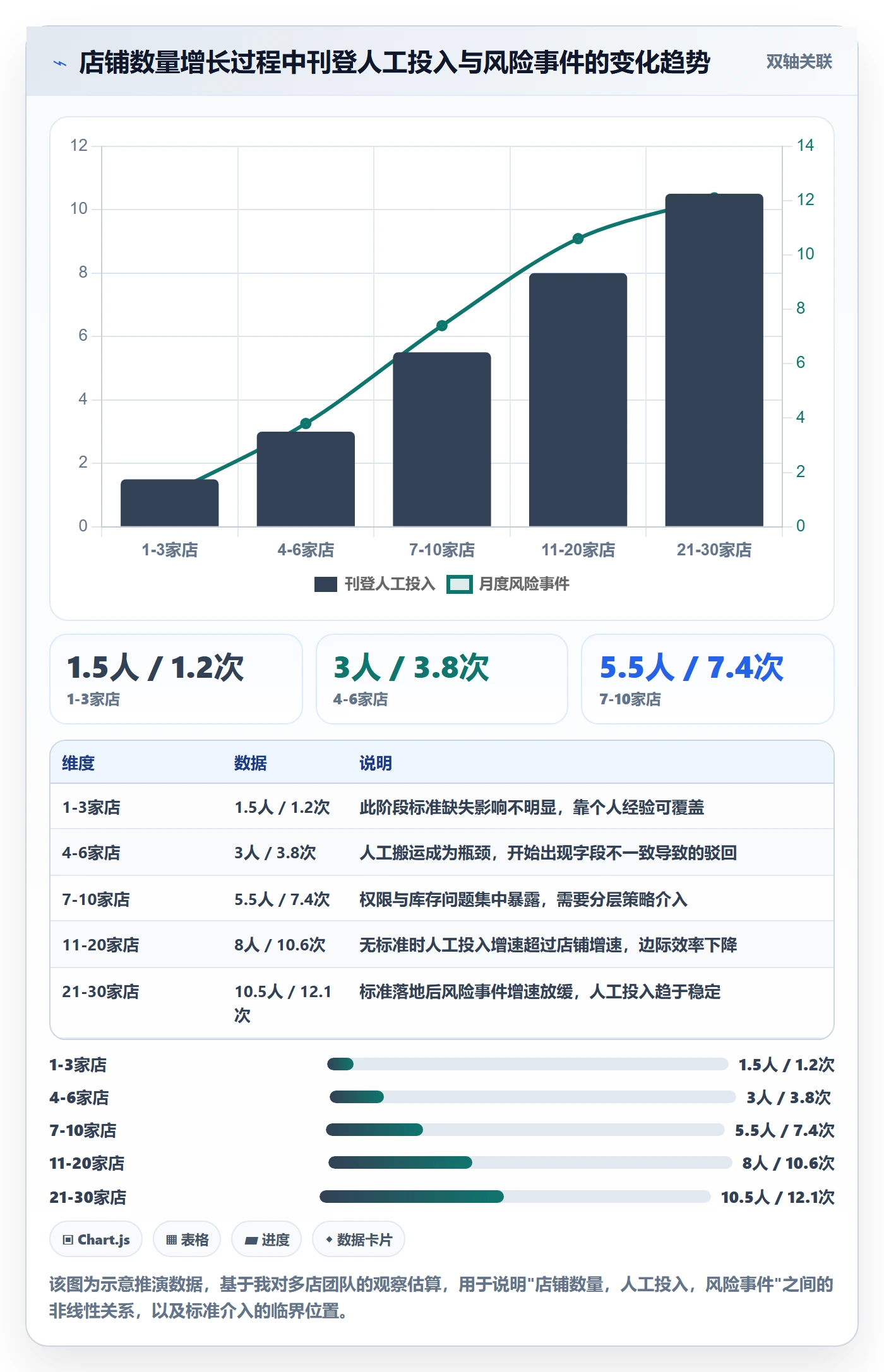This screenshot has width=884, height=1372.
Task: Click the text '人工搬运成为瓶颈，开始出现字段不一致导致的驳回'
Action: (x=548, y=853)
